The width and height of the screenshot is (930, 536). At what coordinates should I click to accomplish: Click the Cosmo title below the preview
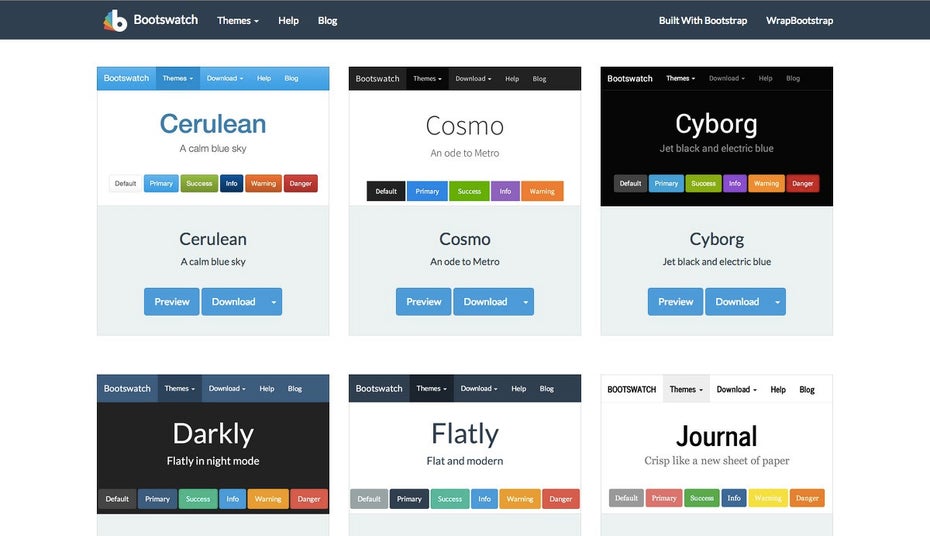[x=465, y=239]
